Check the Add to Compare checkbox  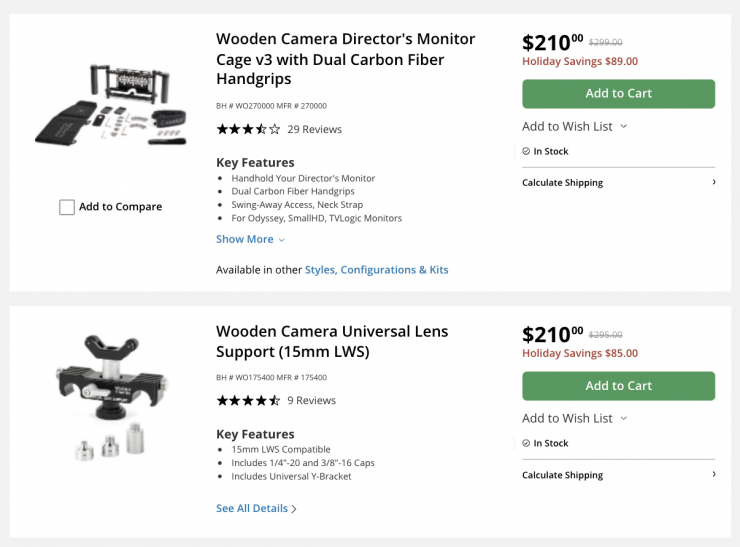[x=67, y=207]
